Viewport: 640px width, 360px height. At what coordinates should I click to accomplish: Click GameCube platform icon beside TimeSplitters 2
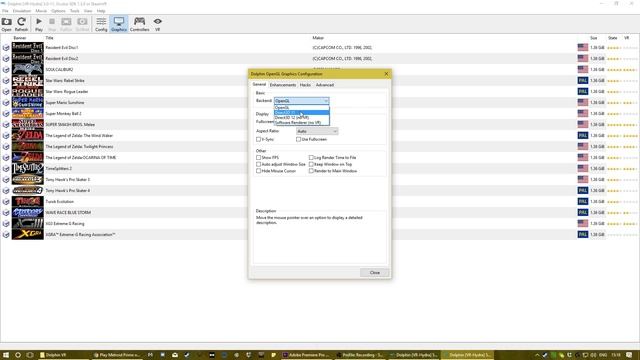[6, 169]
